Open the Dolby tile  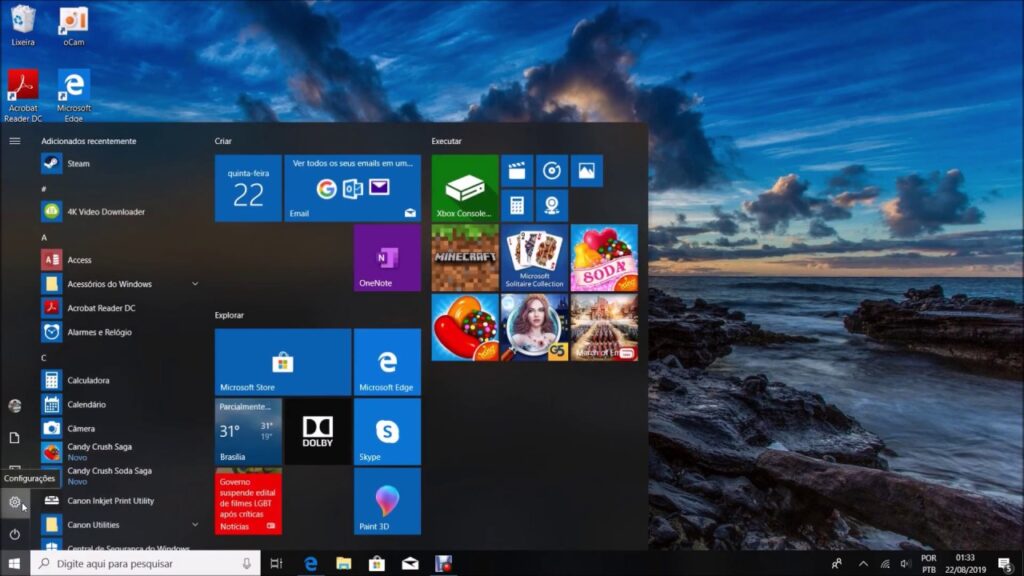pyautogui.click(x=318, y=432)
